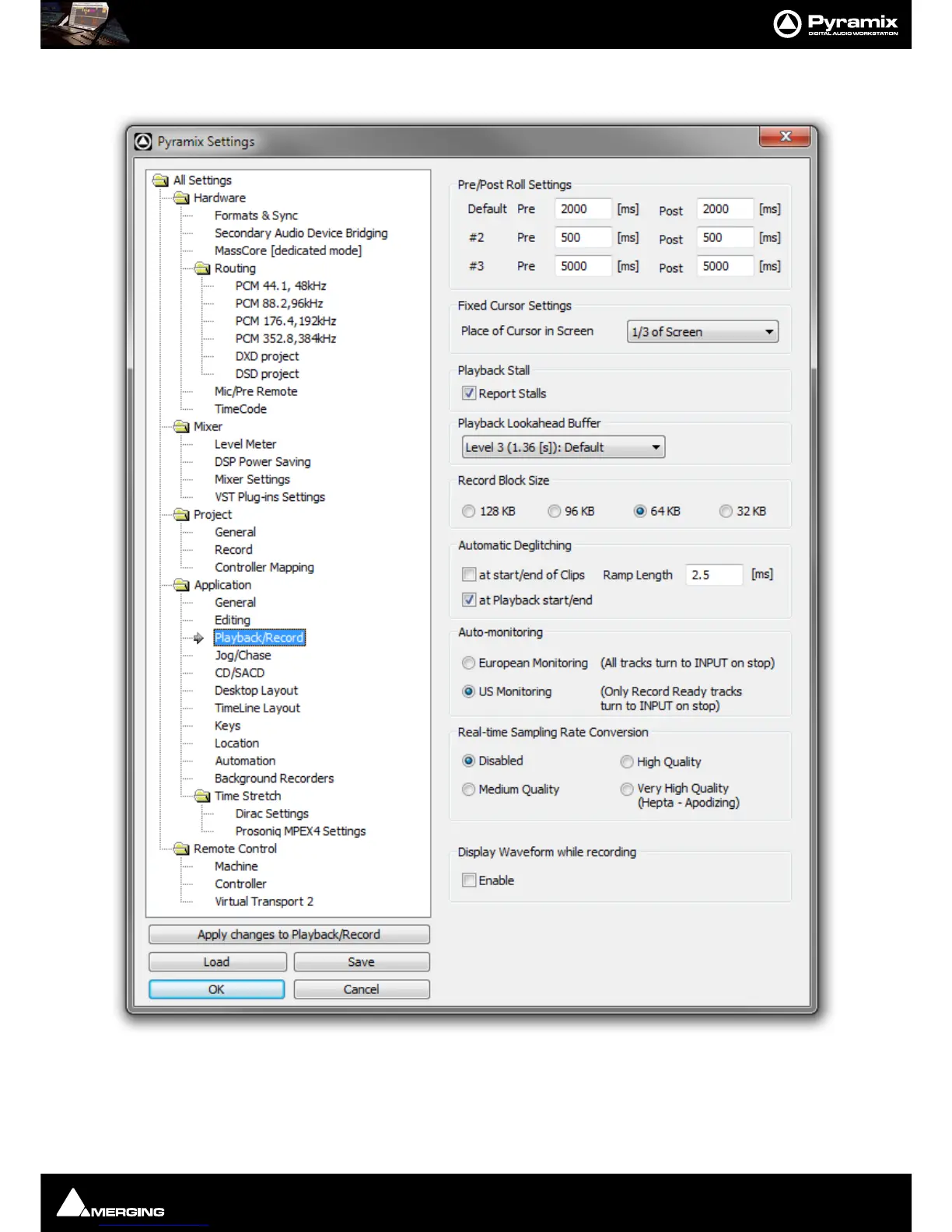Viewport: 952px width, 1232px height.
Task: Choose European Monitoring option
Action: click(469, 663)
